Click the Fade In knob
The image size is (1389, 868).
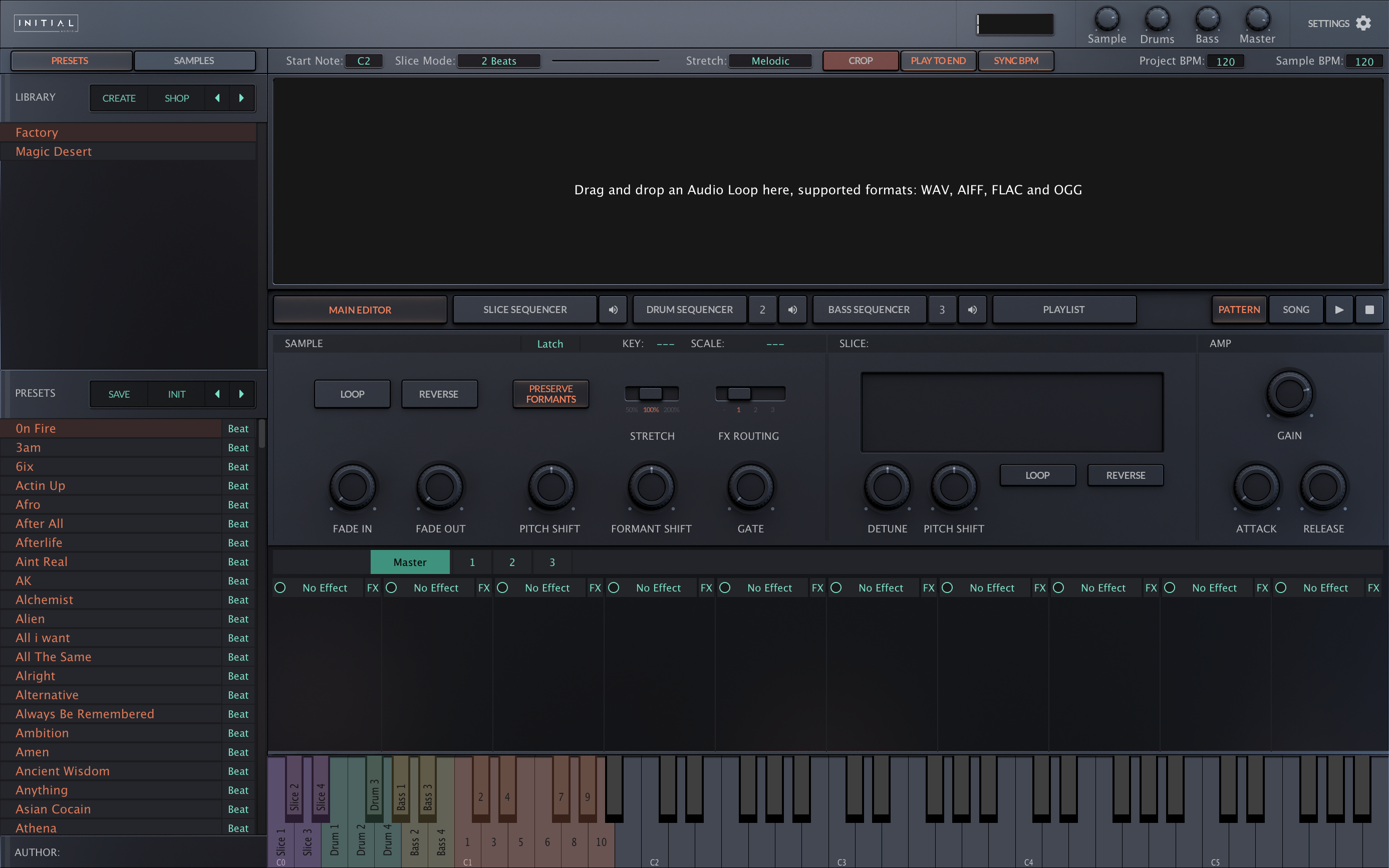click(353, 487)
